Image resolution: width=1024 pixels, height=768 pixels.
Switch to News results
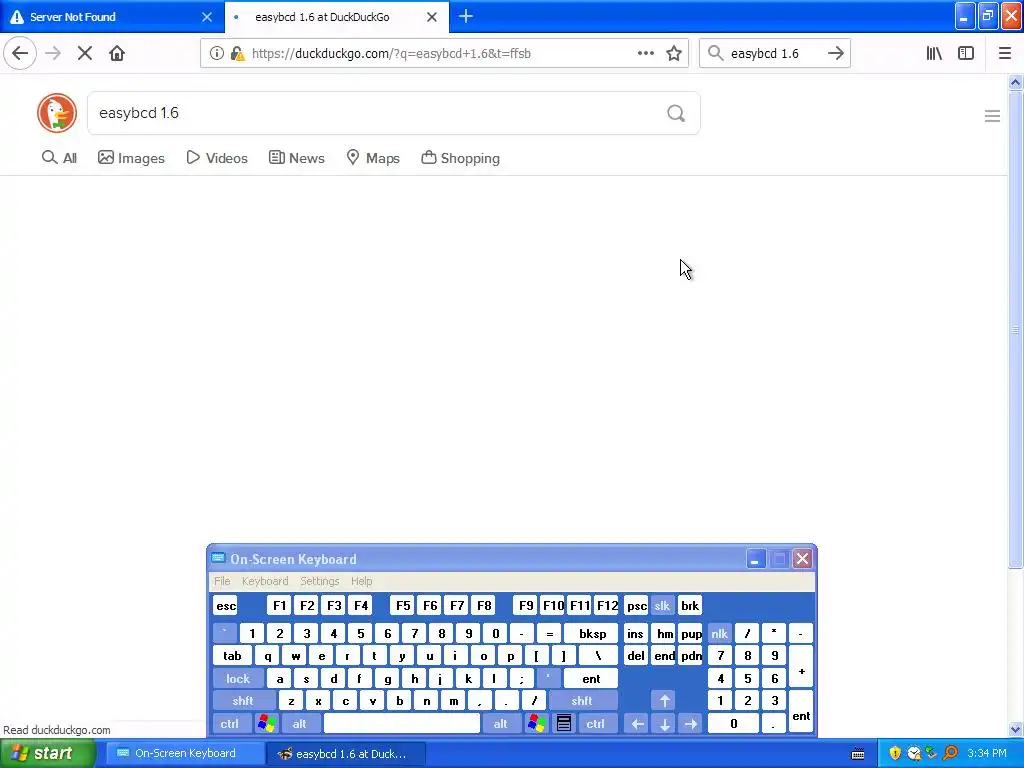tap(296, 158)
